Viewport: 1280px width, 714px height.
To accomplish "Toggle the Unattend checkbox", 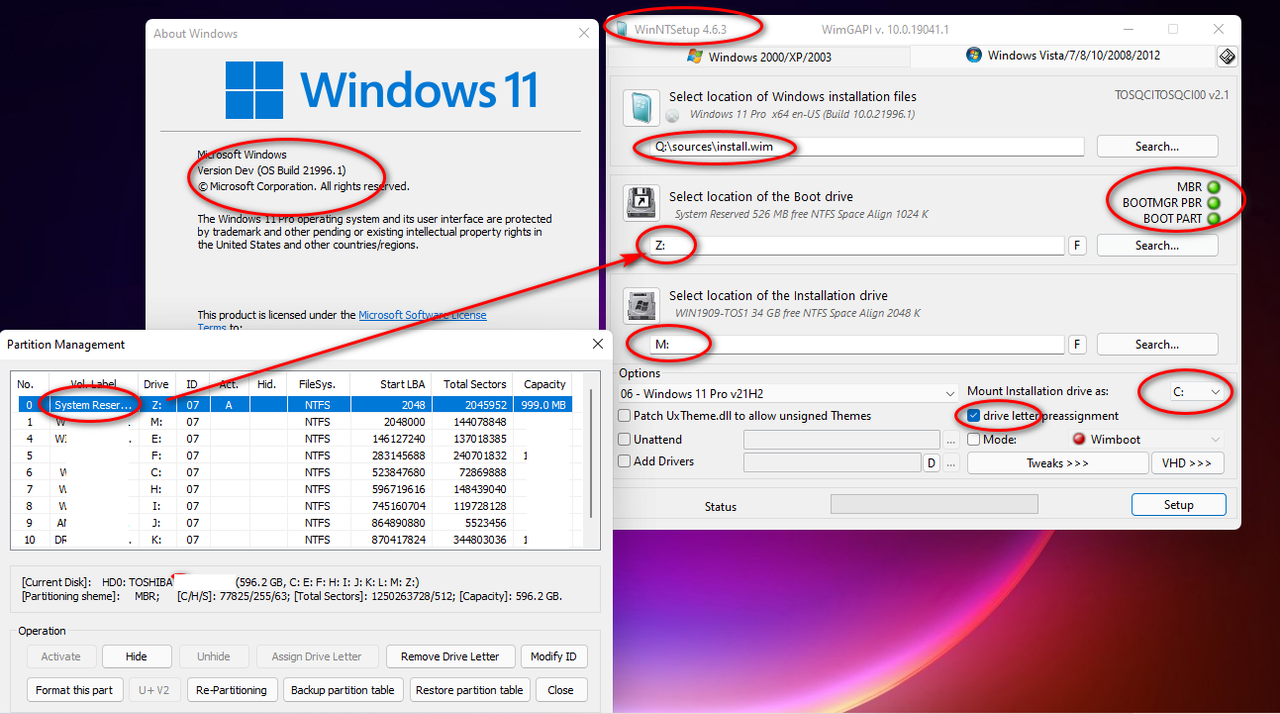I will point(624,440).
